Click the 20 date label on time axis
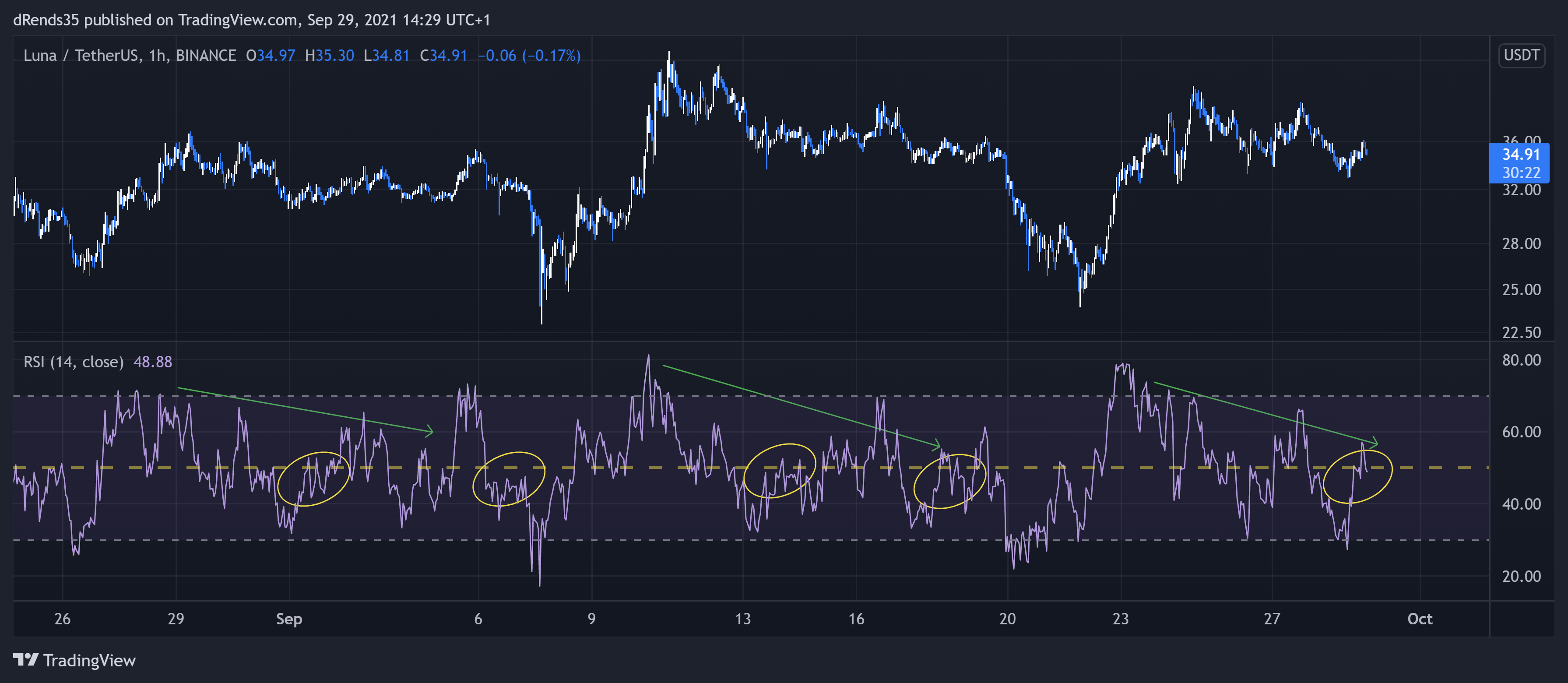Screen dimensions: 1568x683 tap(1007, 619)
